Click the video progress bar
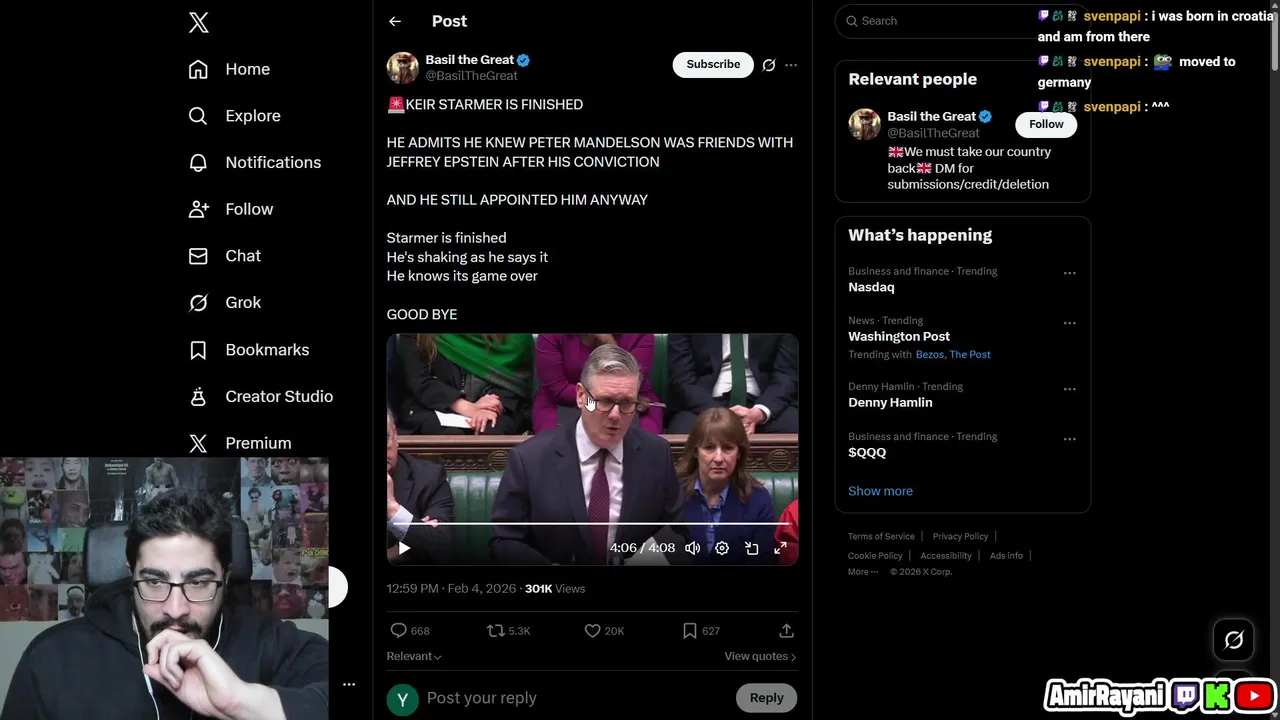The image size is (1280, 720). click(592, 523)
